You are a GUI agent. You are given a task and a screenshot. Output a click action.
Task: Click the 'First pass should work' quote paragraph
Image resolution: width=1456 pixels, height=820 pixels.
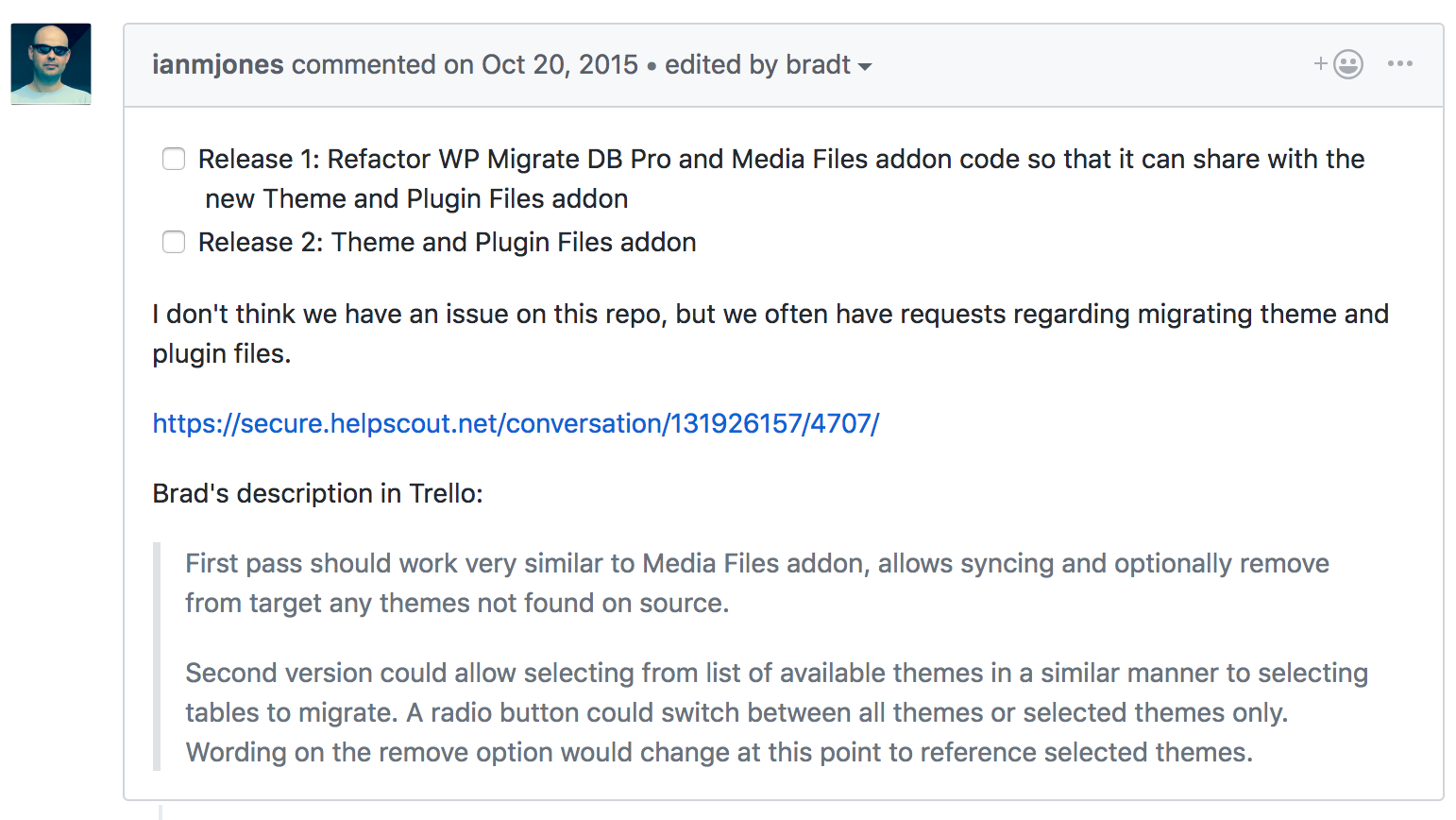756,583
